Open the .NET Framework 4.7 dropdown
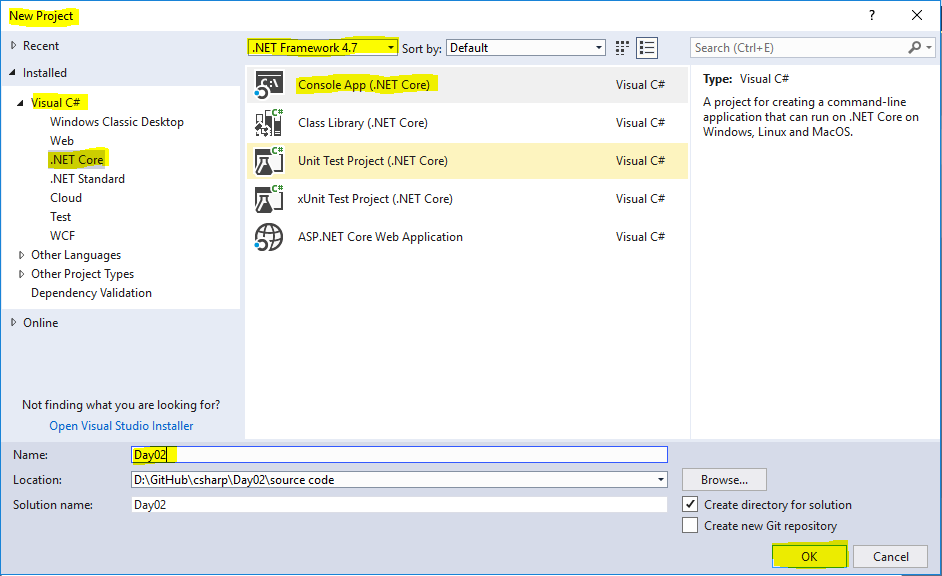 coord(322,47)
